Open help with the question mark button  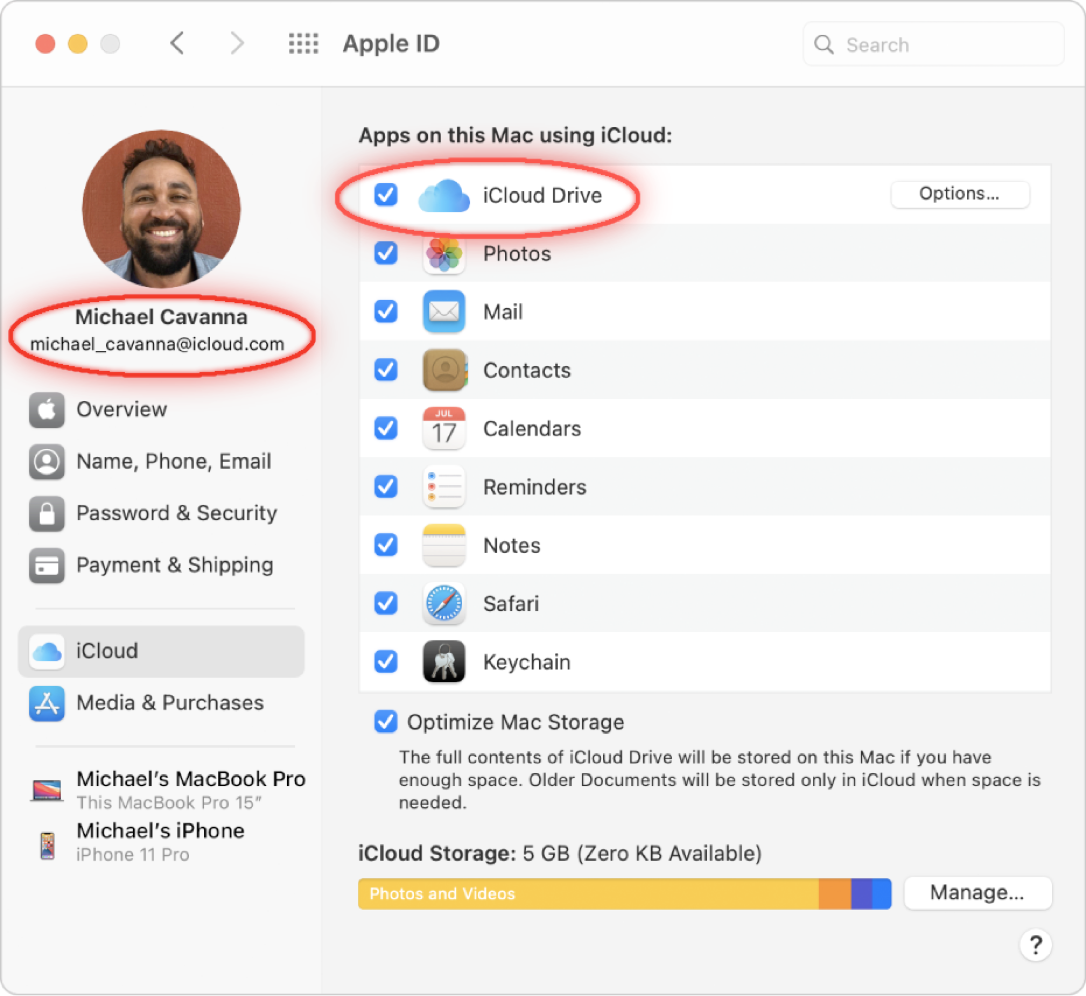(1035, 945)
